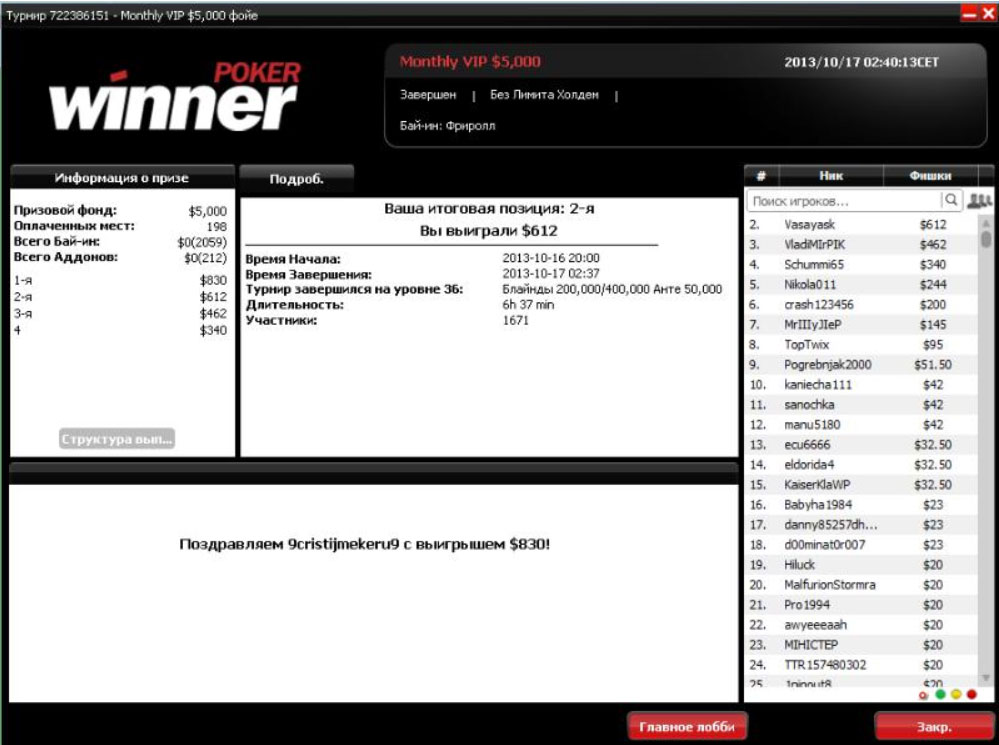999x745 pixels.
Task: Click the 3-я place $462 prize row
Action: tap(120, 314)
